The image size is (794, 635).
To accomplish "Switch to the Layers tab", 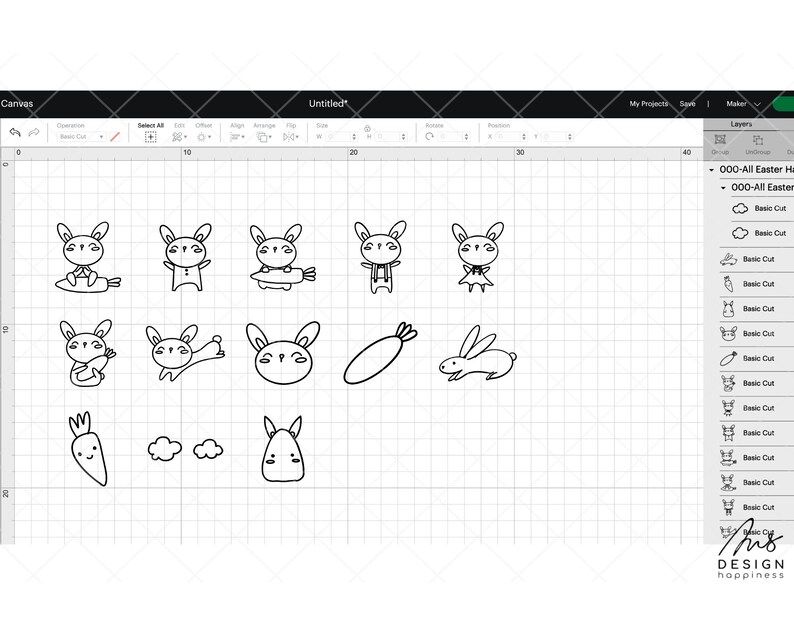I will pyautogui.click(x=741, y=124).
